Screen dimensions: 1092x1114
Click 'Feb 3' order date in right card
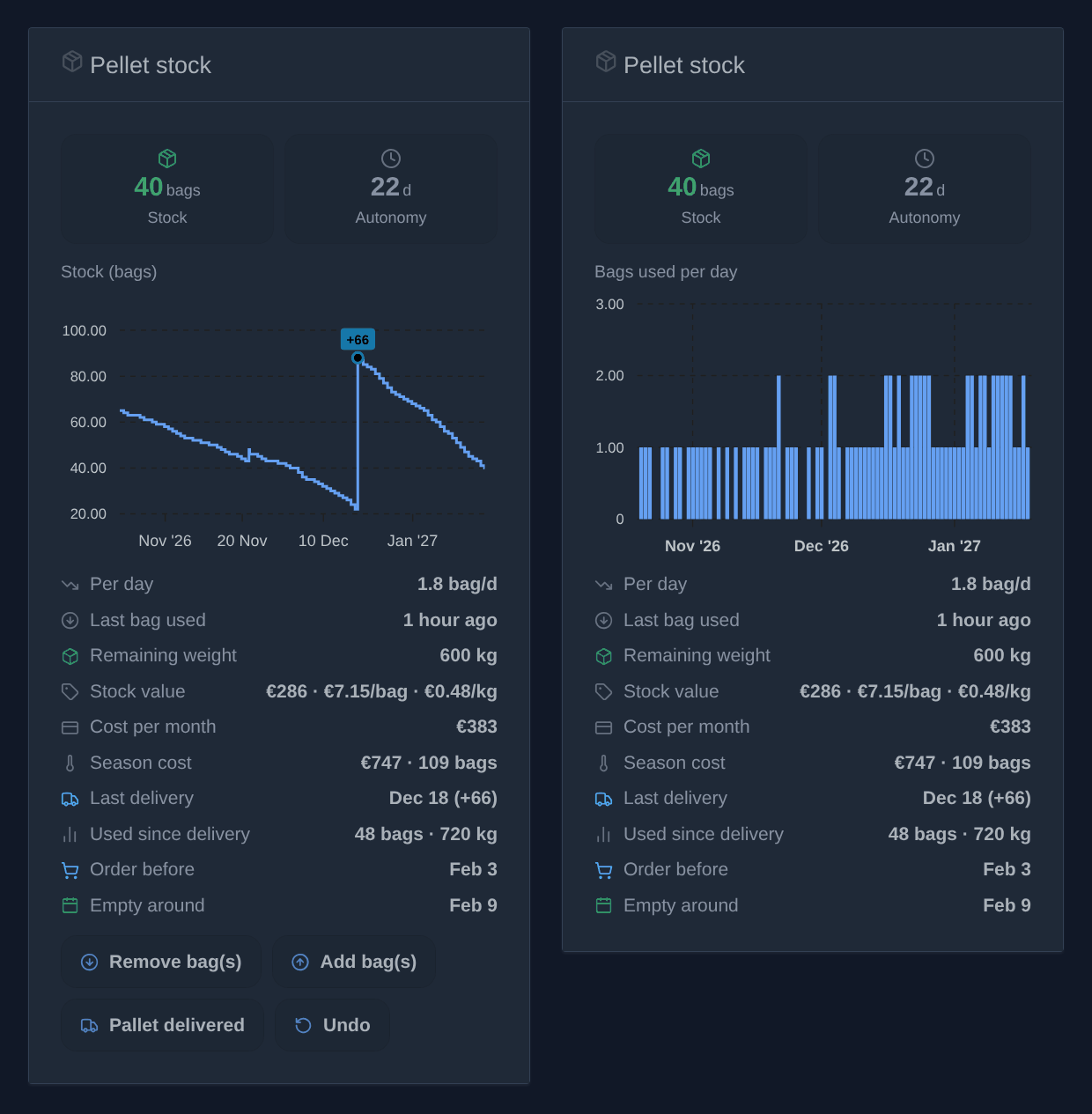tap(1007, 869)
